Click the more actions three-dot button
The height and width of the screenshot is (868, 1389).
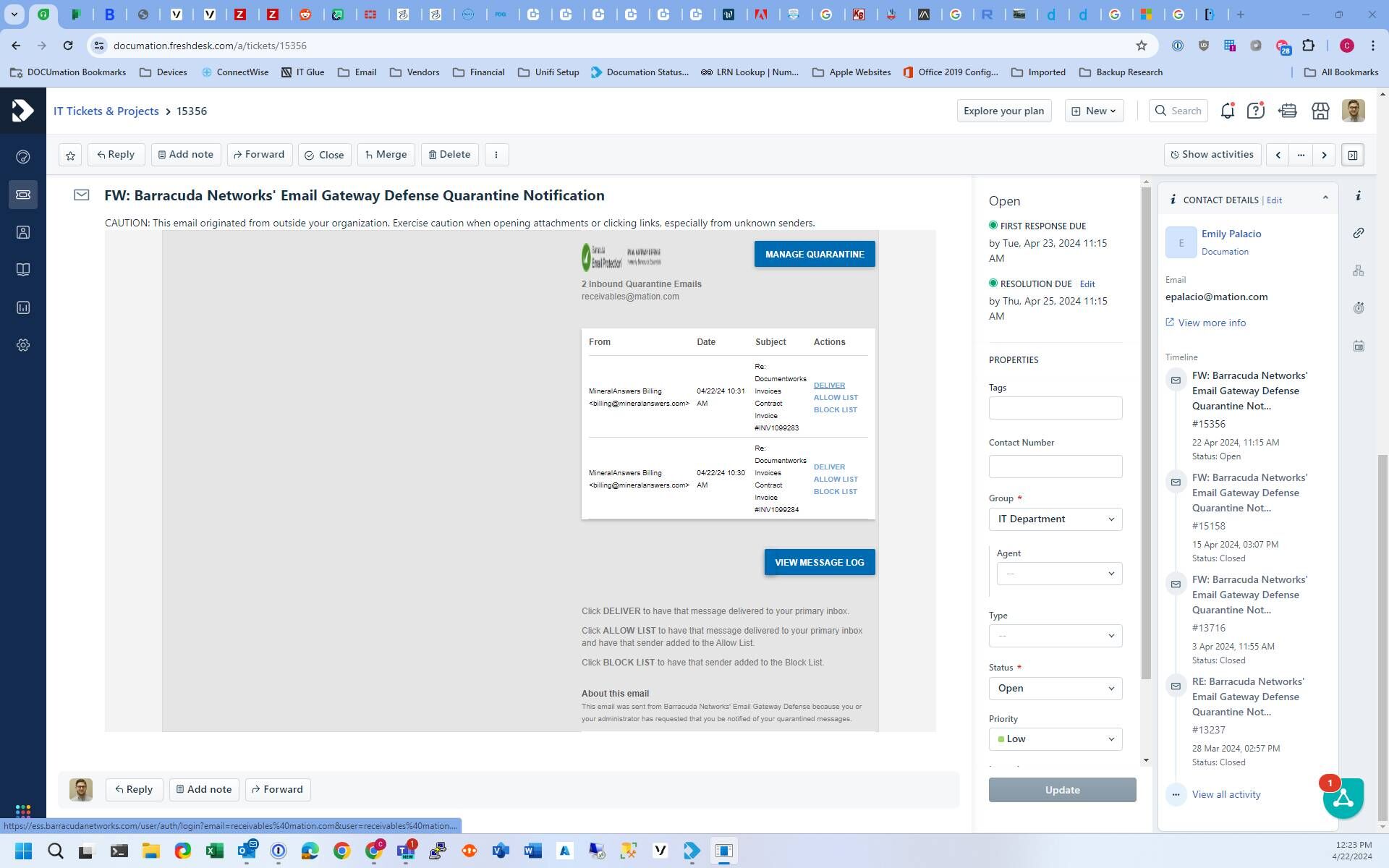(496, 155)
